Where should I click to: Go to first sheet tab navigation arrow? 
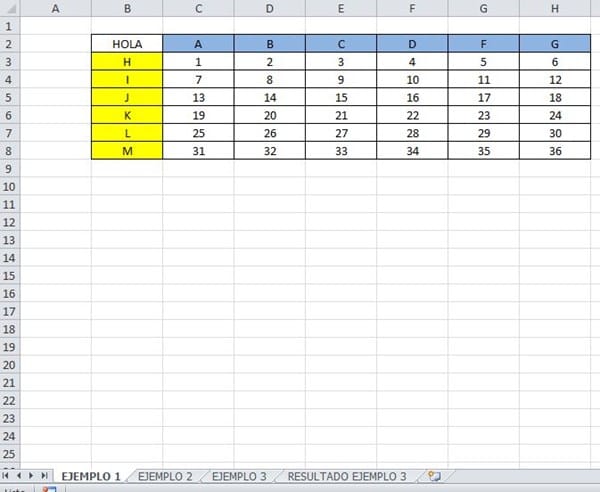5,476
